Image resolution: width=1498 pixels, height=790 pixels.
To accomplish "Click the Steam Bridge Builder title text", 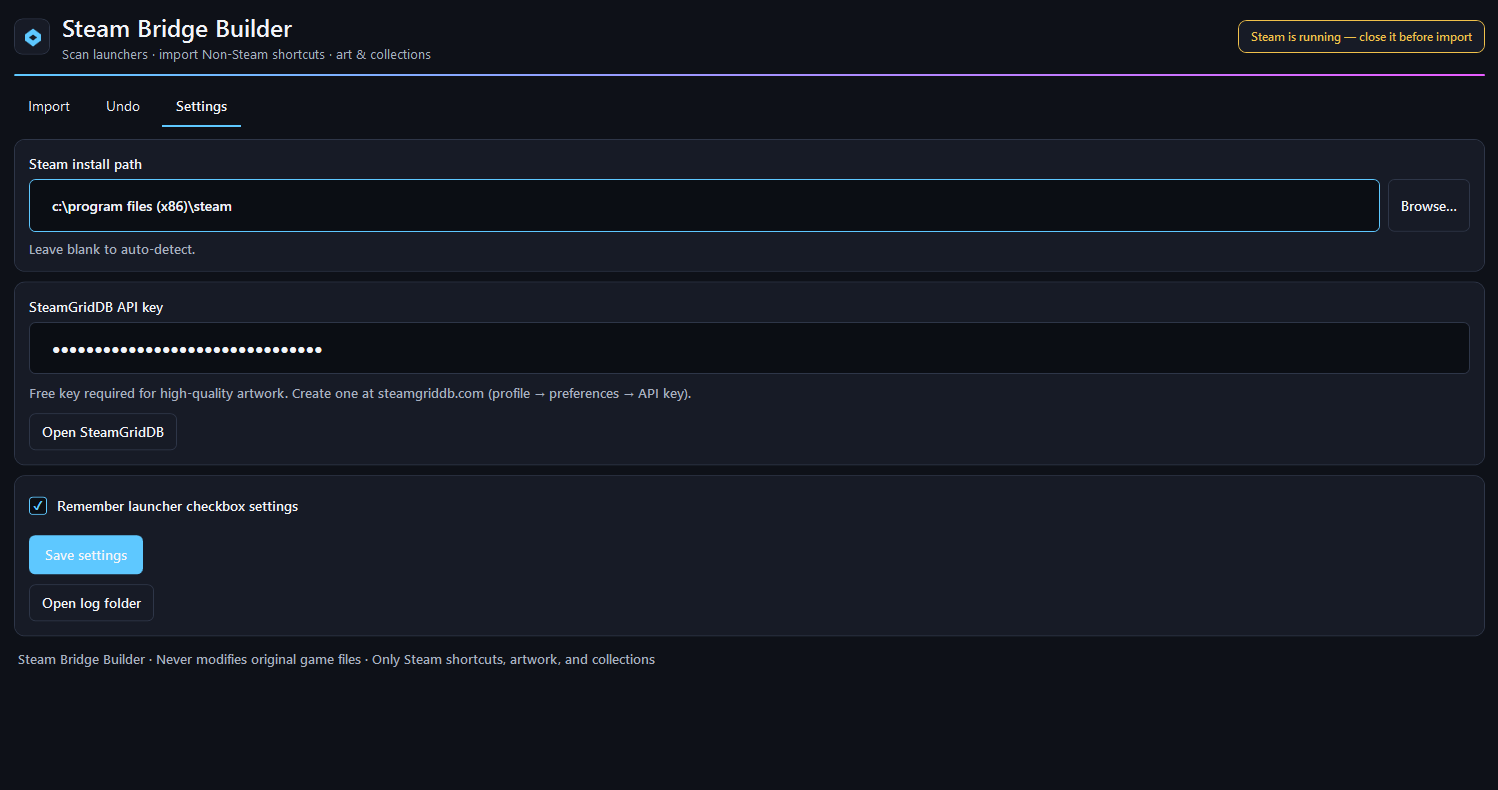I will pos(177,29).
